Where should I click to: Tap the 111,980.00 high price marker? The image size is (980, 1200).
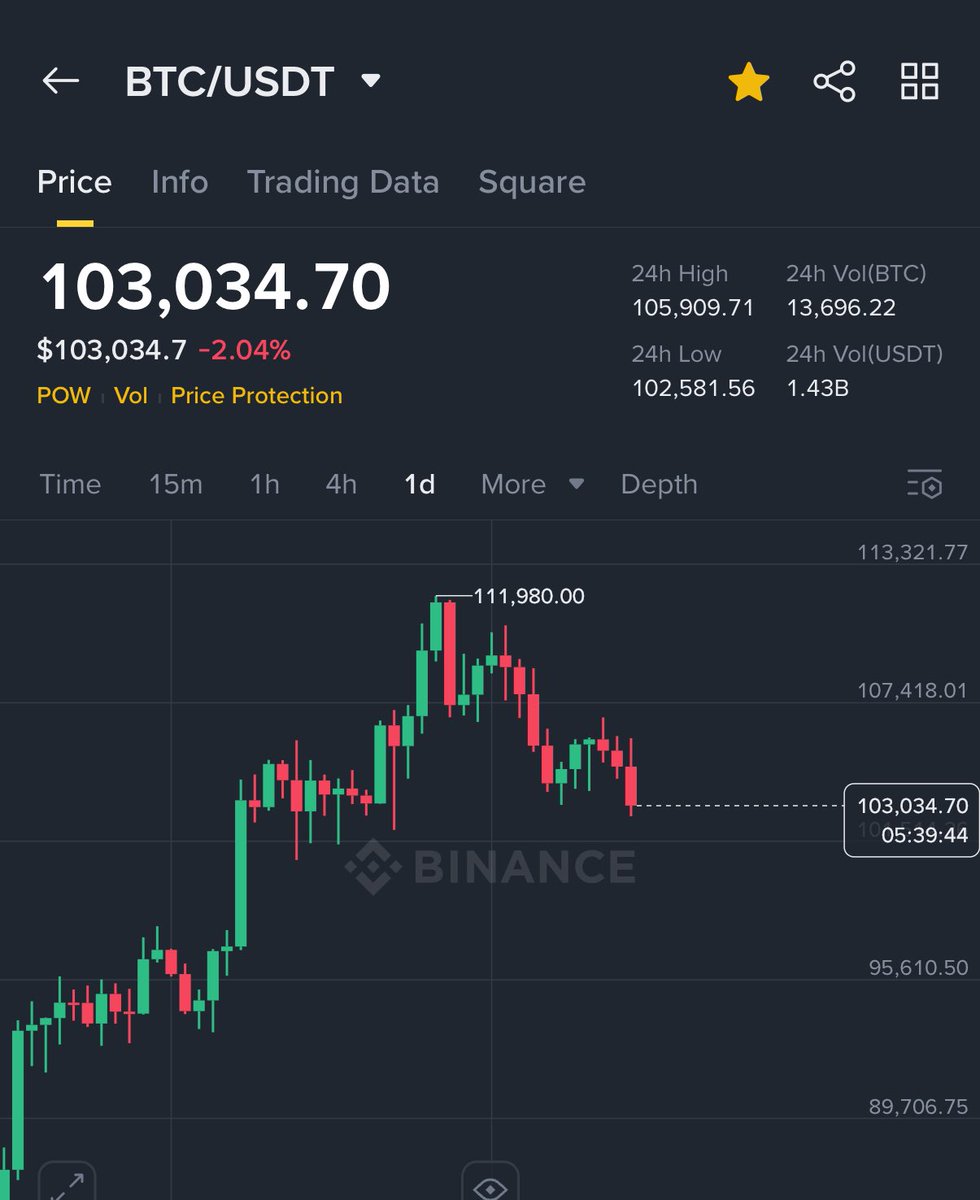528,597
